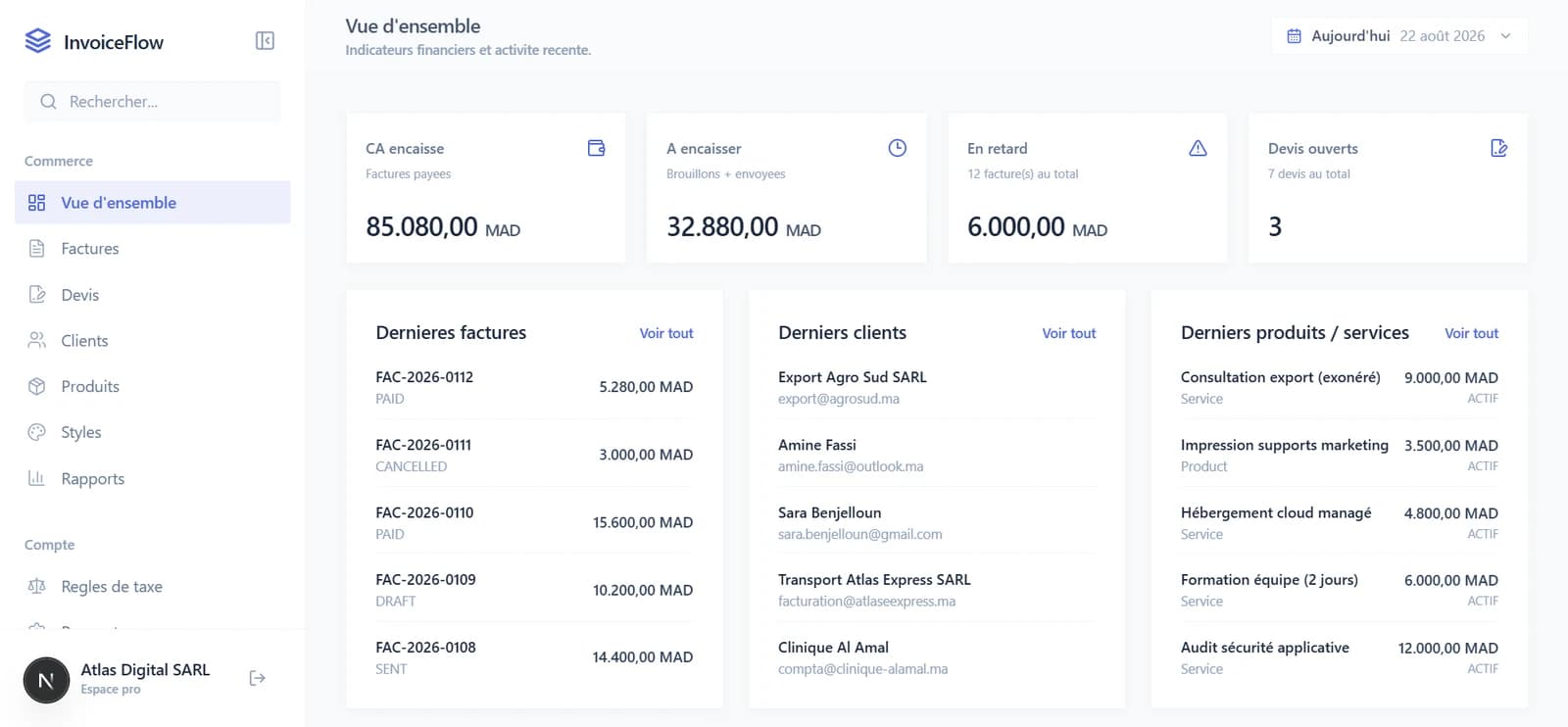Image resolution: width=1568 pixels, height=727 pixels.
Task: Click the Styles palette icon in sidebar
Action: (x=37, y=432)
